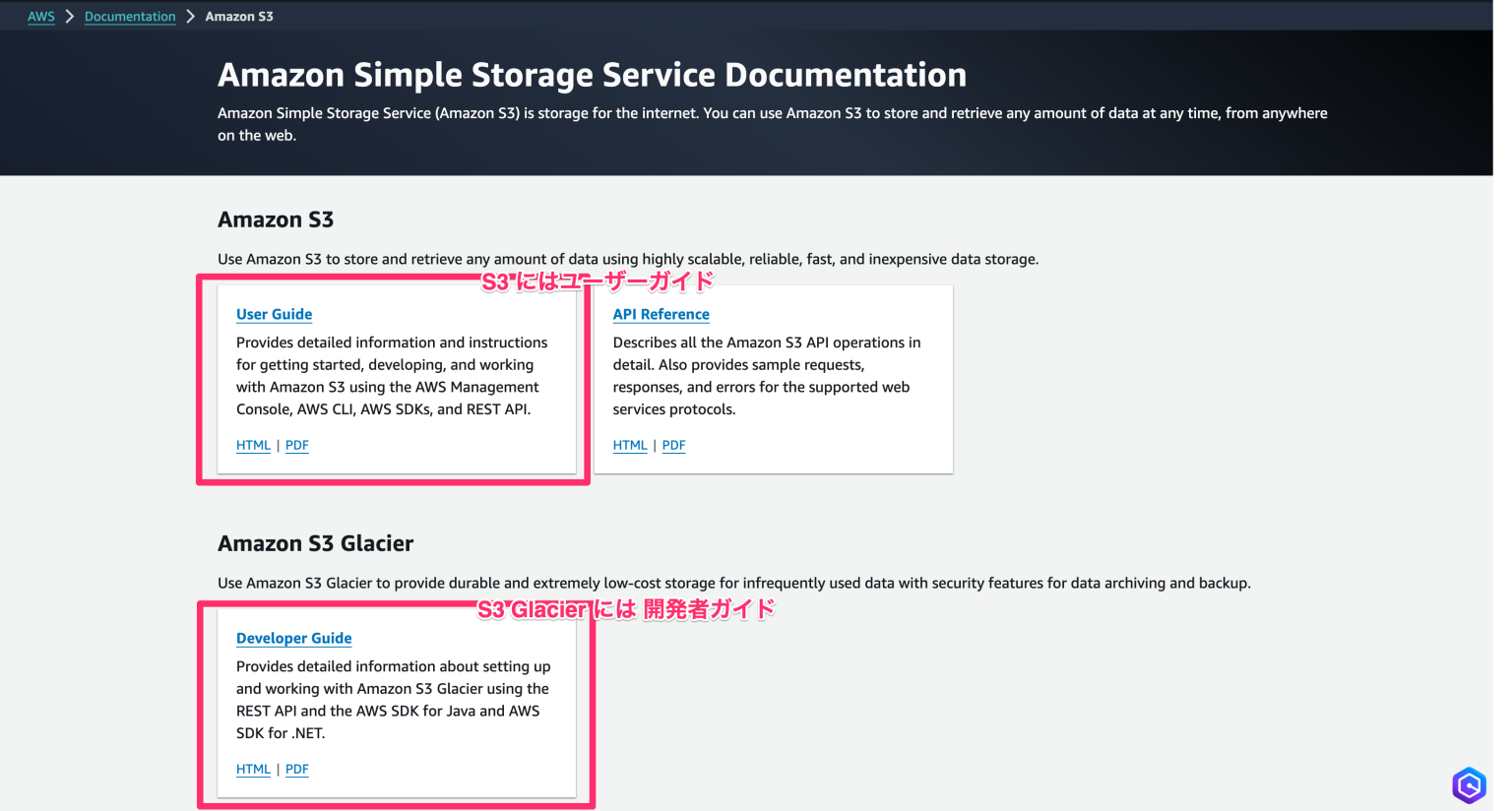Viewport: 1512px width, 811px height.
Task: Click the pink S3にはユーザーガイド annotation label
Action: [597, 281]
